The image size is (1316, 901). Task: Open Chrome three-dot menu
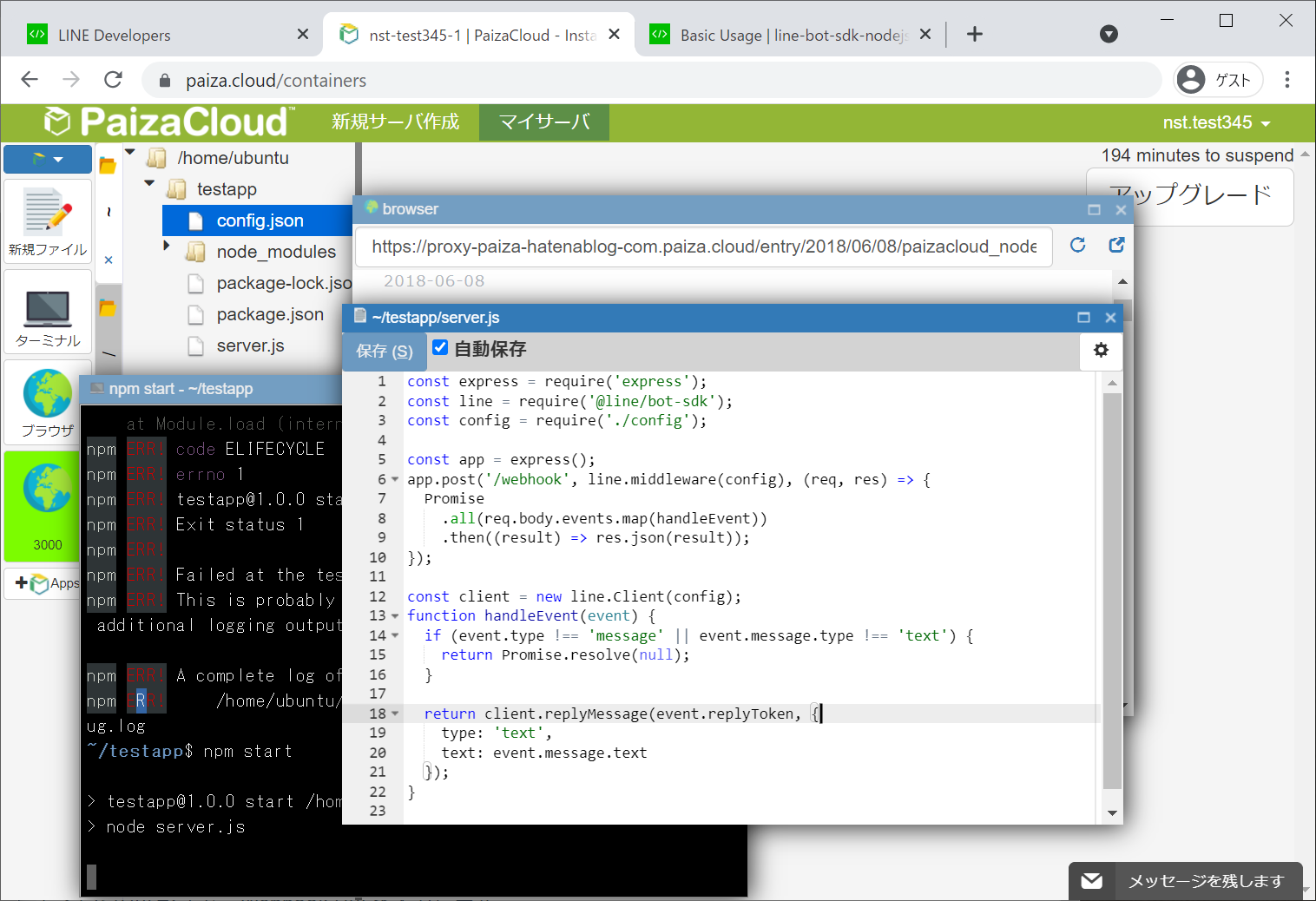pyautogui.click(x=1287, y=80)
